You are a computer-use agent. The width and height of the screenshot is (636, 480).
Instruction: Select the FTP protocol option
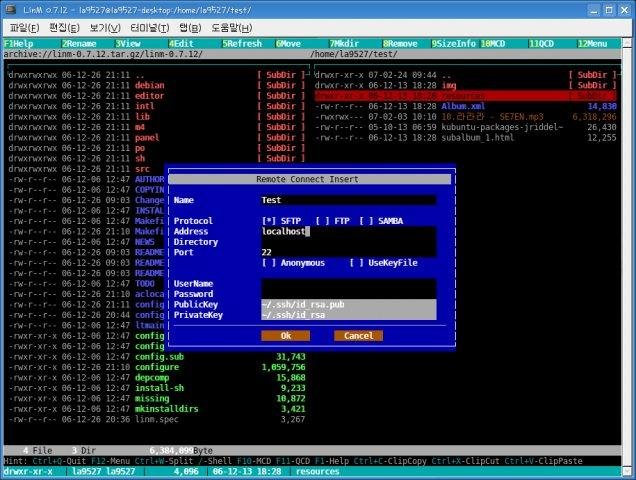tap(333, 221)
